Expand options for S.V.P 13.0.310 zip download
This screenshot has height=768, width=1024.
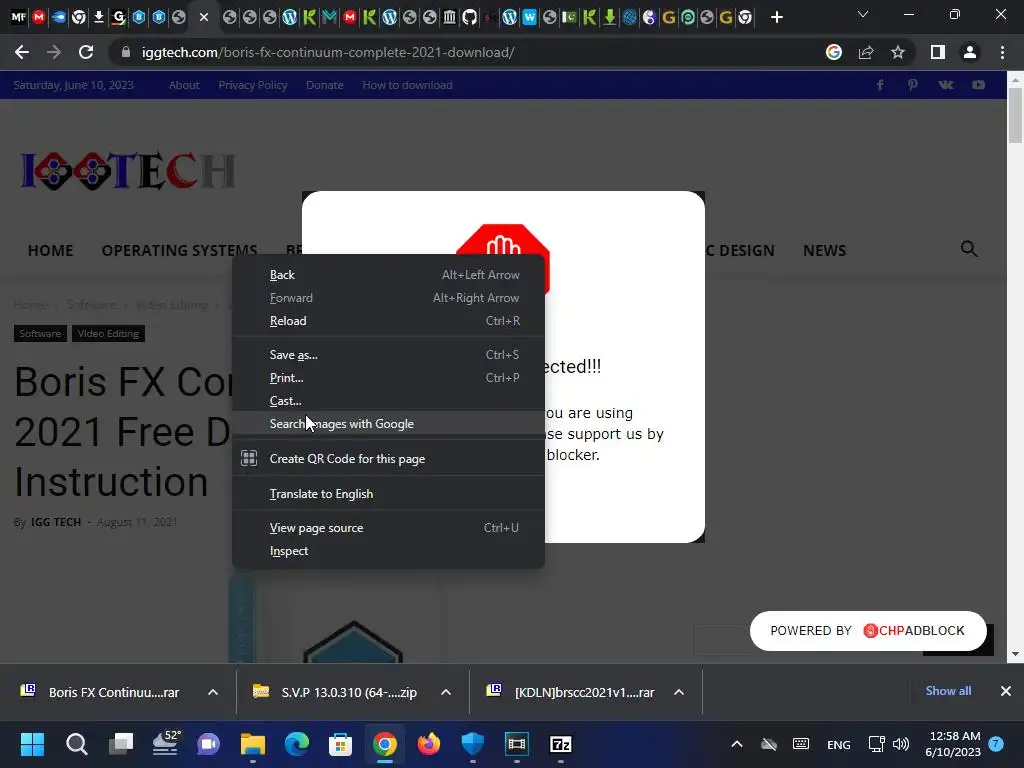445,692
